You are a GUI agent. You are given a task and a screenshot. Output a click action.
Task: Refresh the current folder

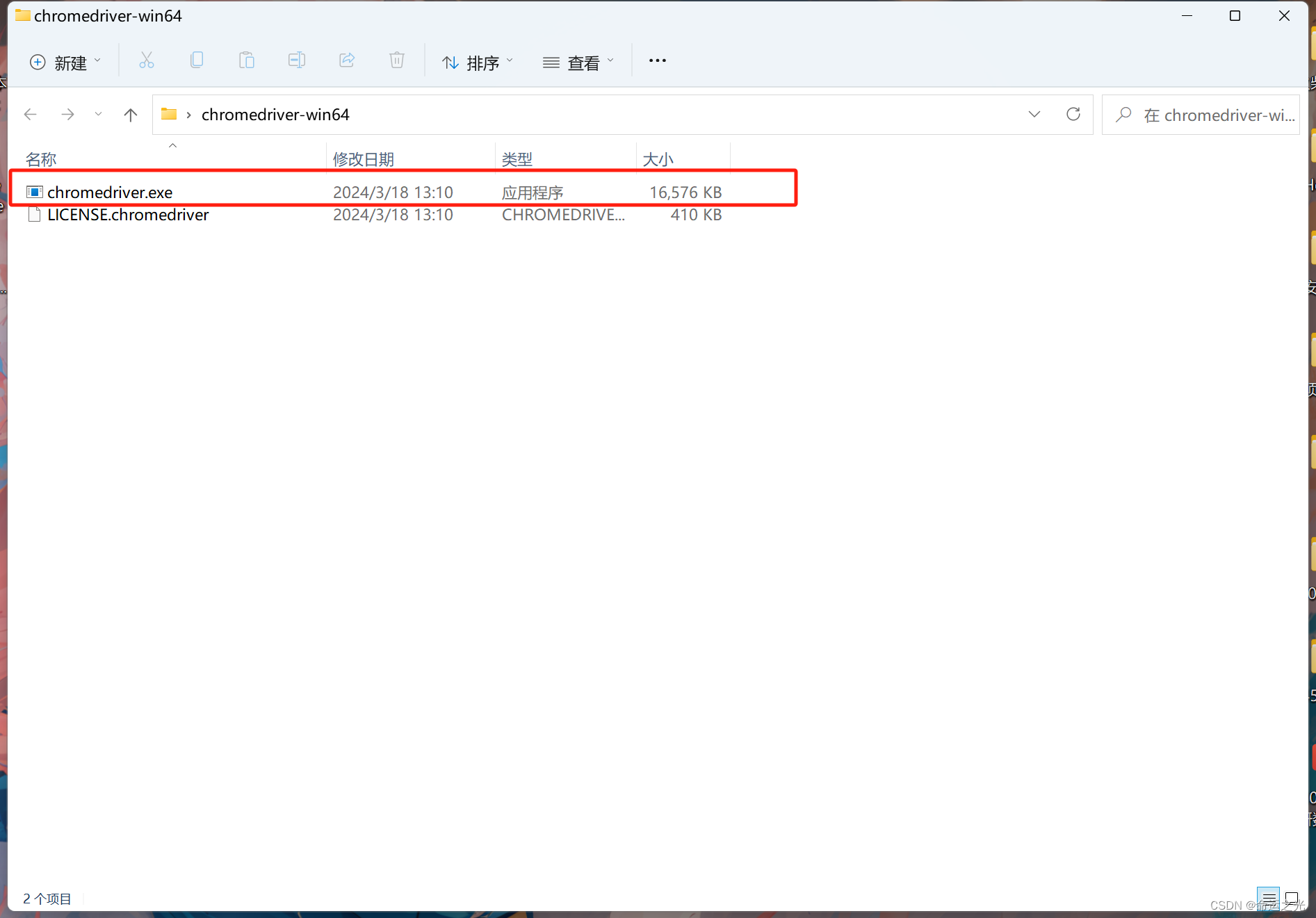[1073, 115]
